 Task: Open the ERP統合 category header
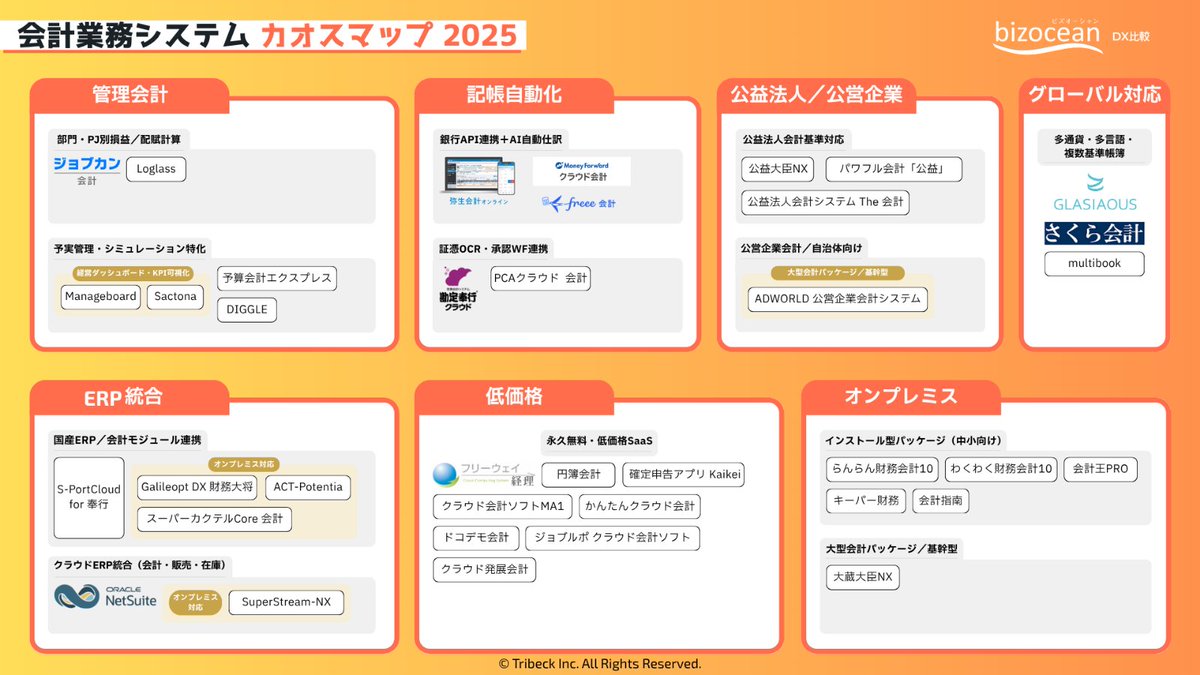(x=130, y=396)
